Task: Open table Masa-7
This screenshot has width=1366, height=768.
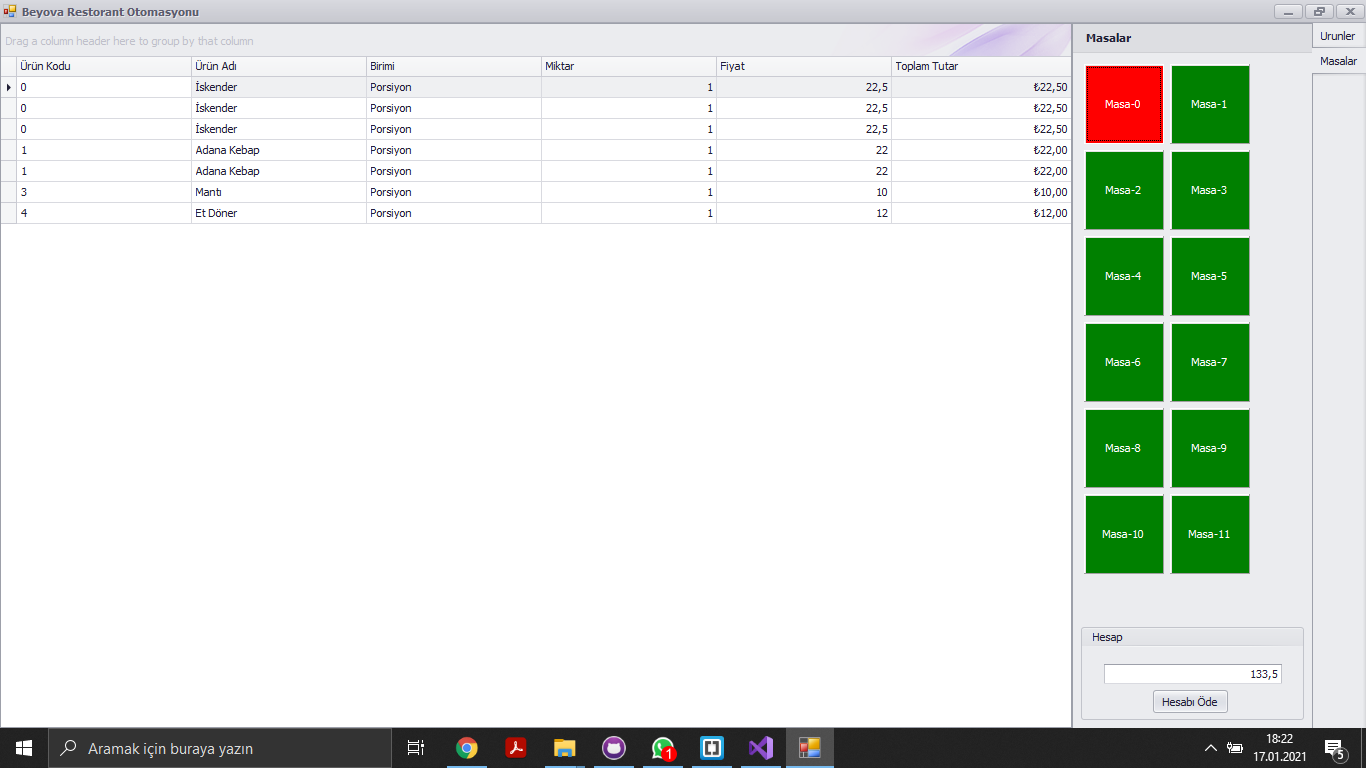Action: click(x=1210, y=362)
